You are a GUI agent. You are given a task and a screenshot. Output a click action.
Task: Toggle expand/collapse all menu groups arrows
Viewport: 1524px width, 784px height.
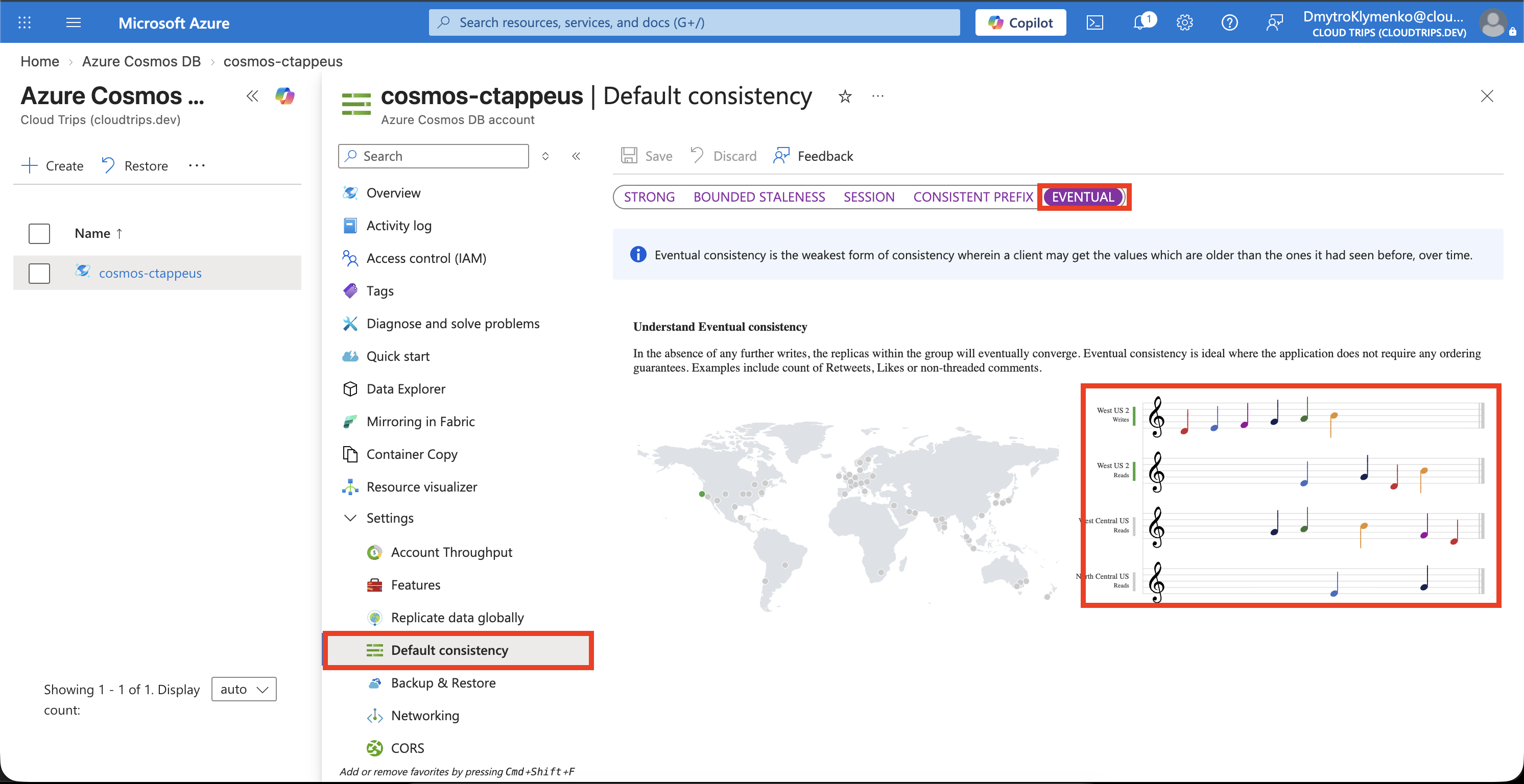545,156
